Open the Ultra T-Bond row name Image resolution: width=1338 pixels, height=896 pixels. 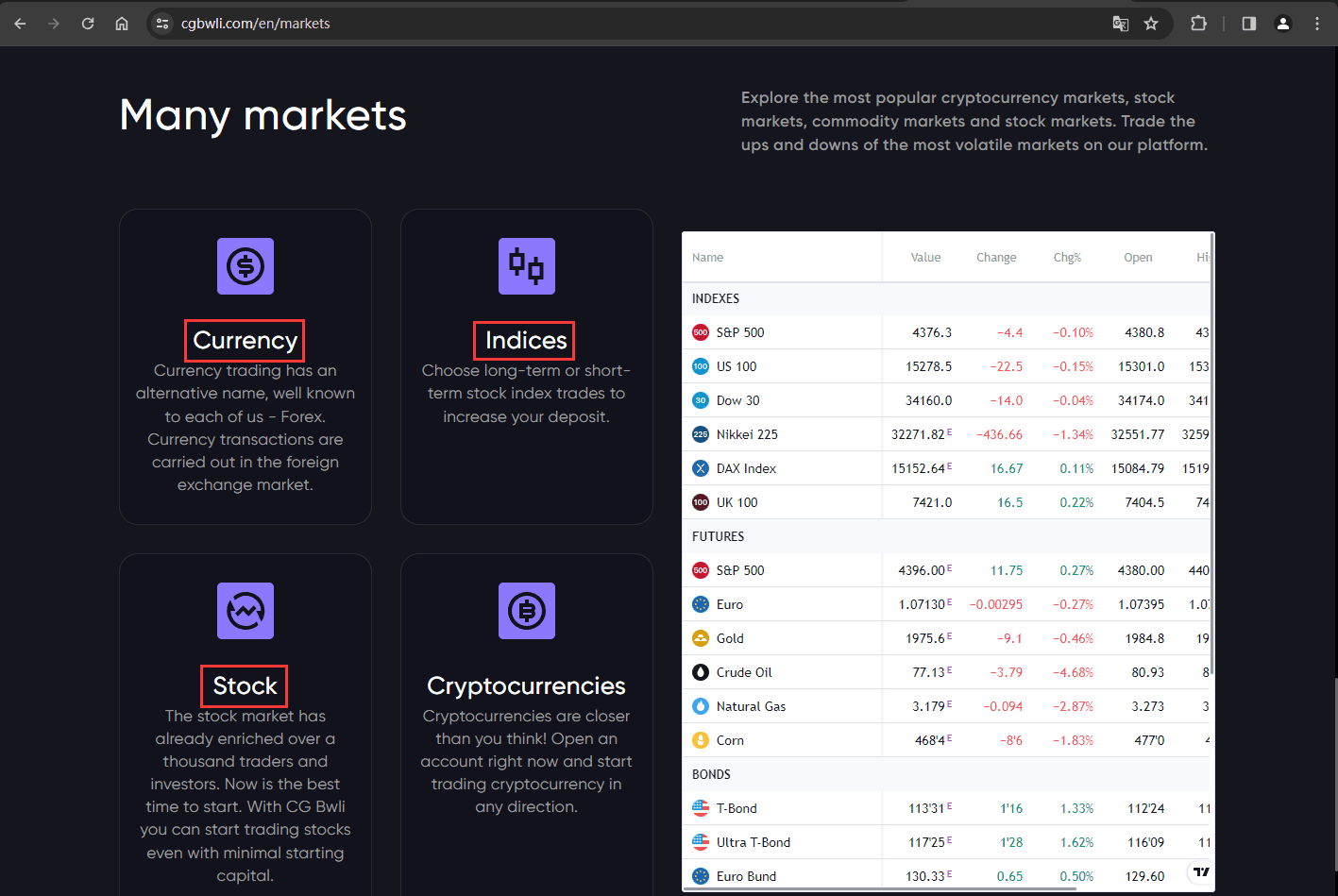click(x=754, y=842)
